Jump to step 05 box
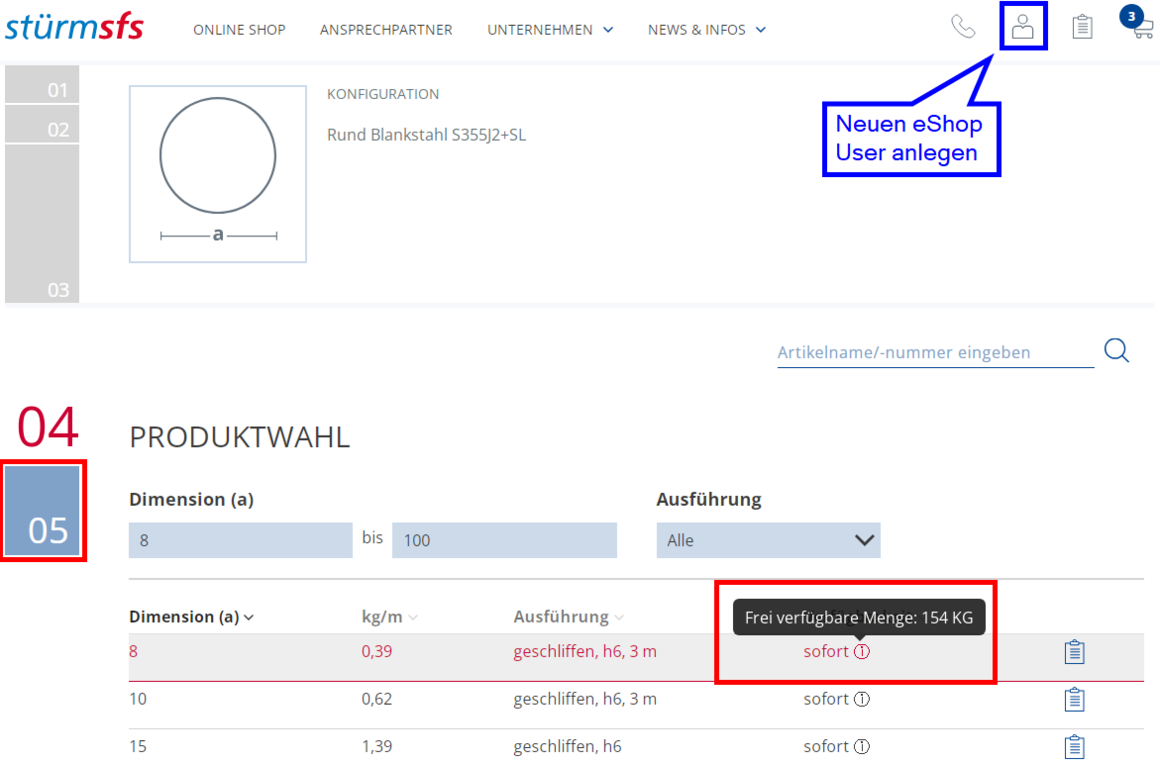The height and width of the screenshot is (762, 1160). (43, 511)
